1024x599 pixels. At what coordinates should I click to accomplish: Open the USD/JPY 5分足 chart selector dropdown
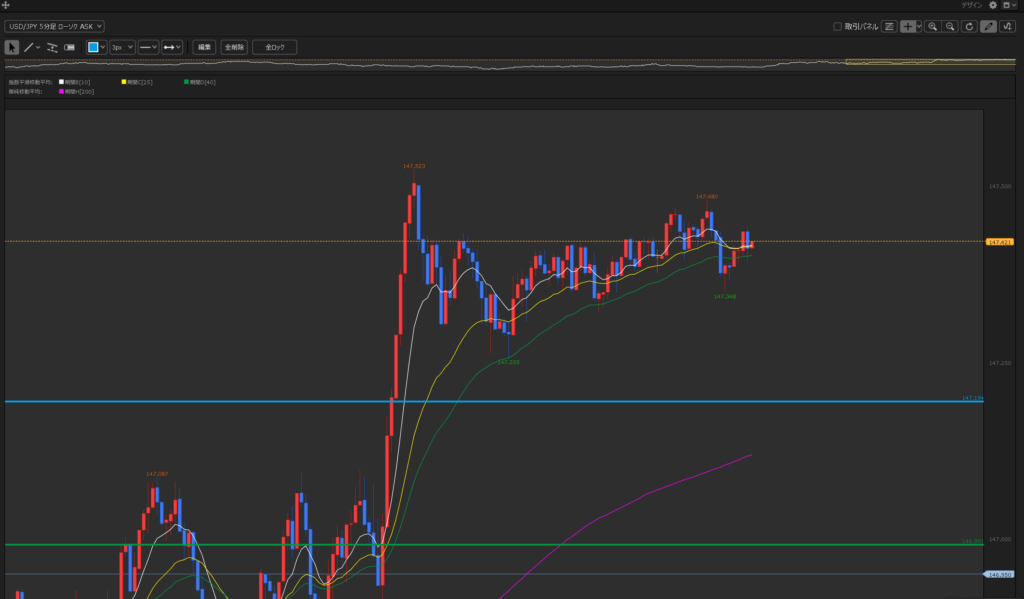tap(54, 26)
